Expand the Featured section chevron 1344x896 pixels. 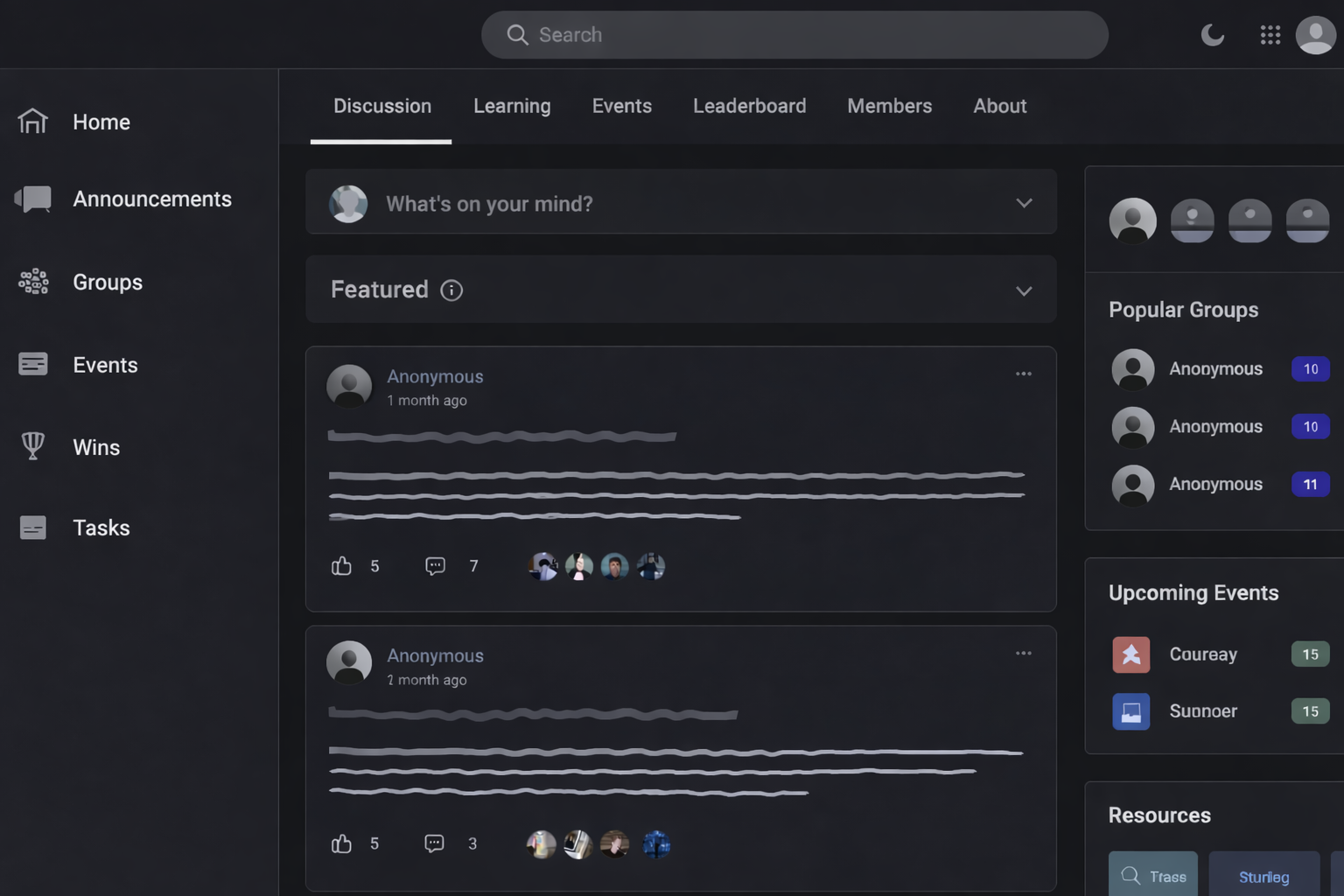[1024, 290]
